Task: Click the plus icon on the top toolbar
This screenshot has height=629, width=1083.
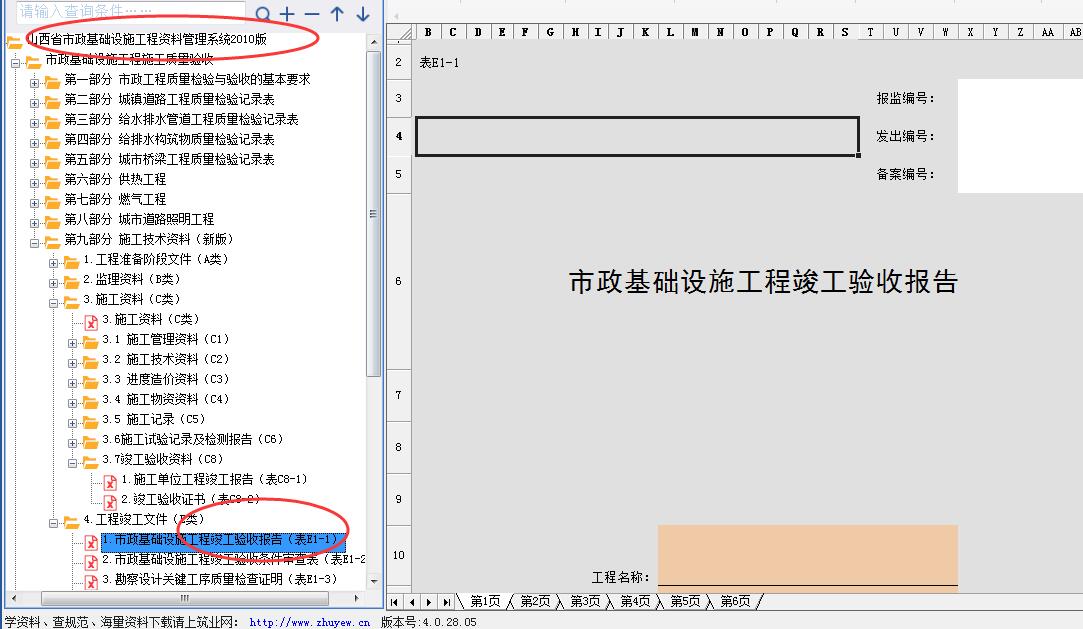Action: click(x=286, y=15)
